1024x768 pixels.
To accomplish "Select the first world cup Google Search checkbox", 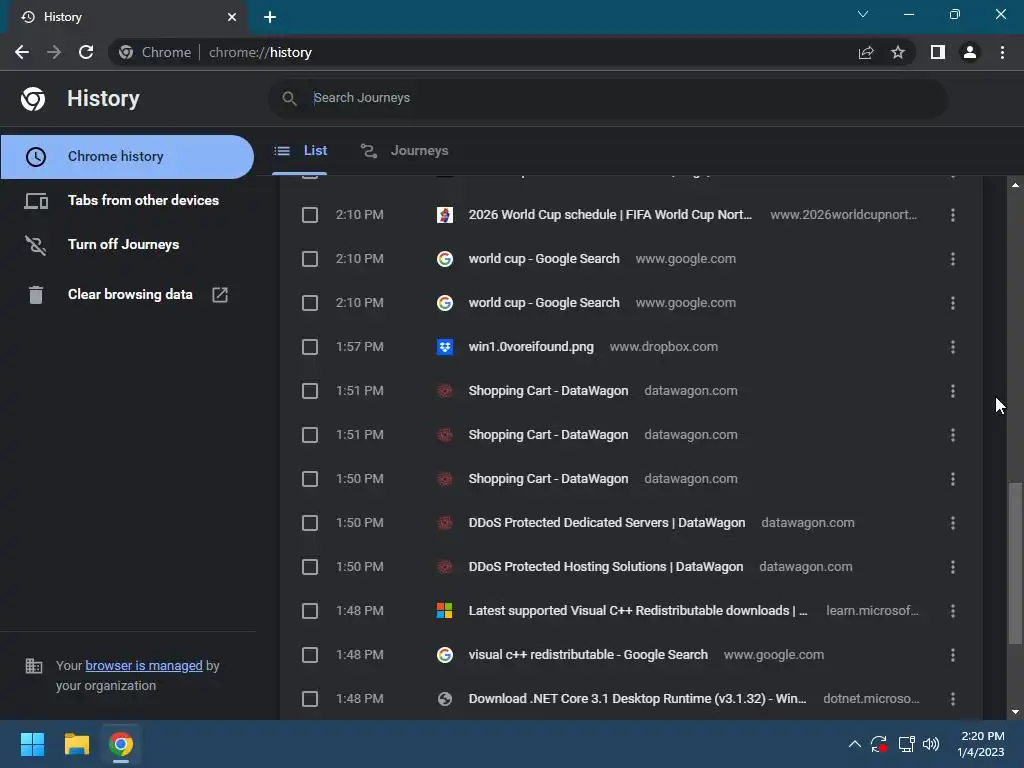I will tap(310, 259).
